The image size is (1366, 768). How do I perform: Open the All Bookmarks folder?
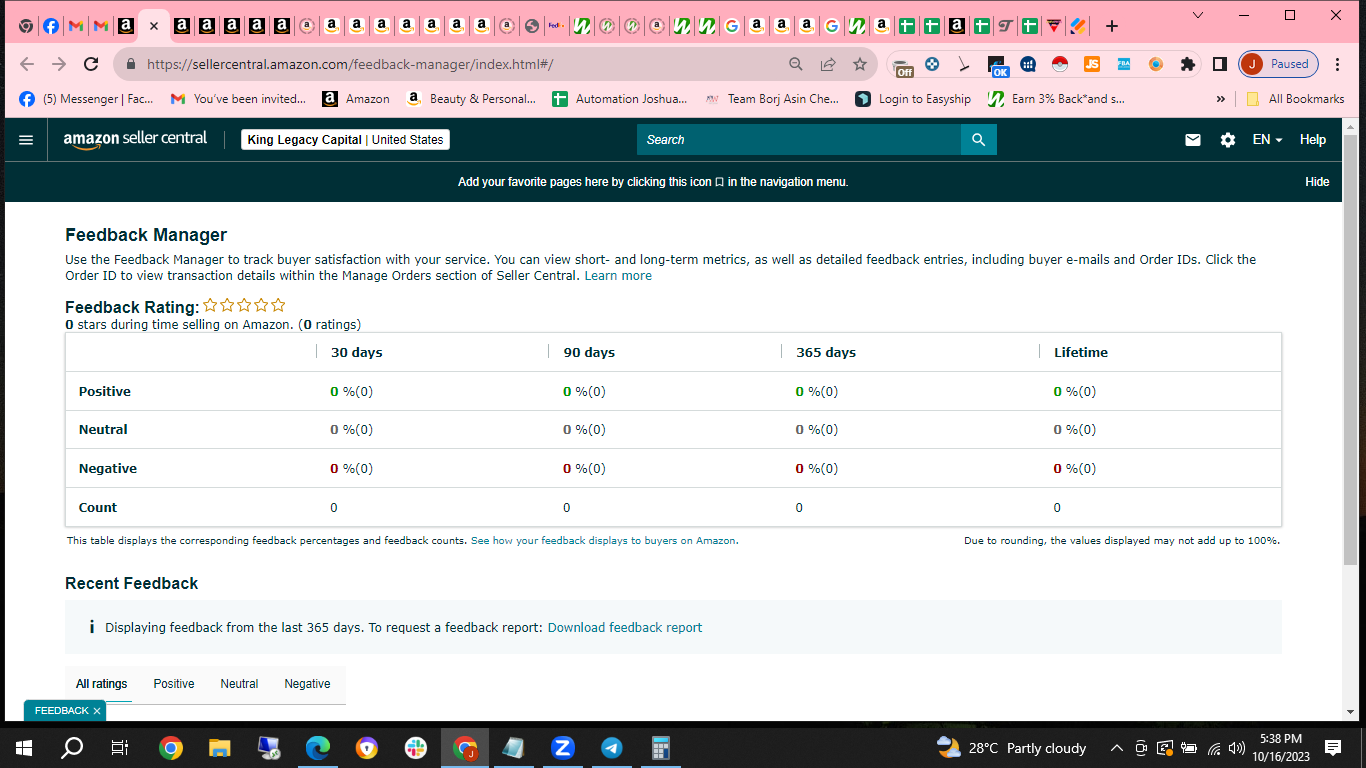click(1295, 99)
